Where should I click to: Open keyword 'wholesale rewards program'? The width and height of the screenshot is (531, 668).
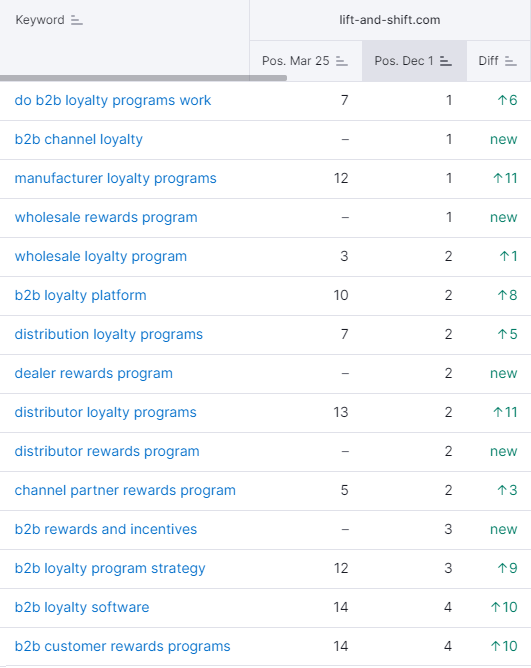point(106,217)
